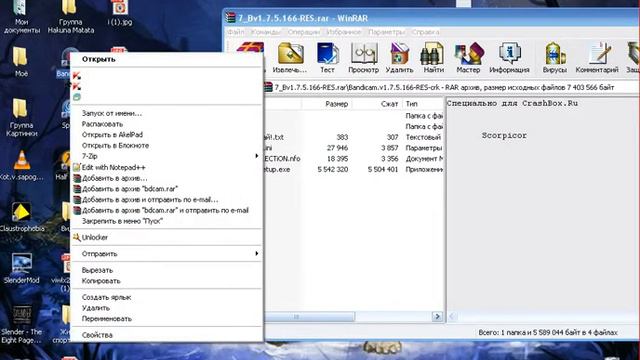Expand the Отправить submenu

coord(167,253)
